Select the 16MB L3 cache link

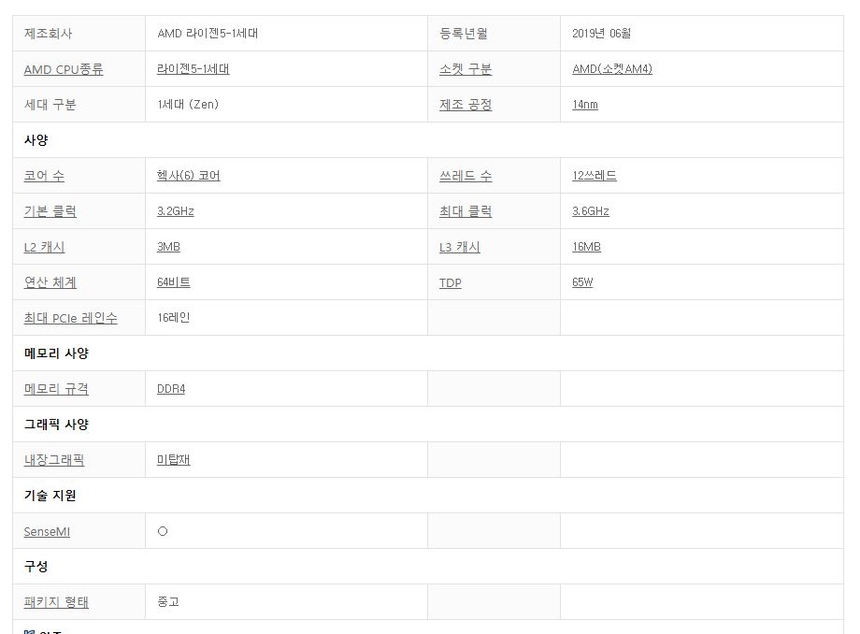coord(586,247)
